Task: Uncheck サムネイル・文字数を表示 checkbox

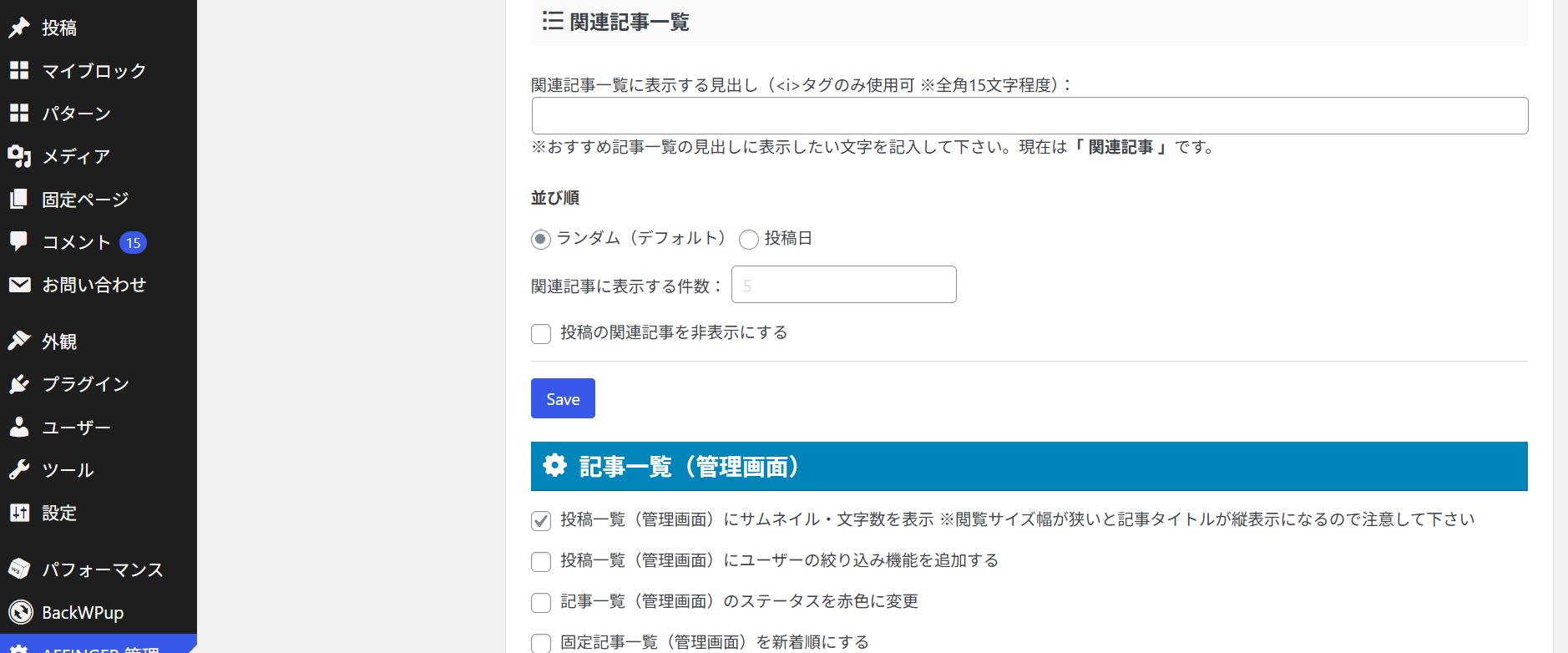Action: 541,521
